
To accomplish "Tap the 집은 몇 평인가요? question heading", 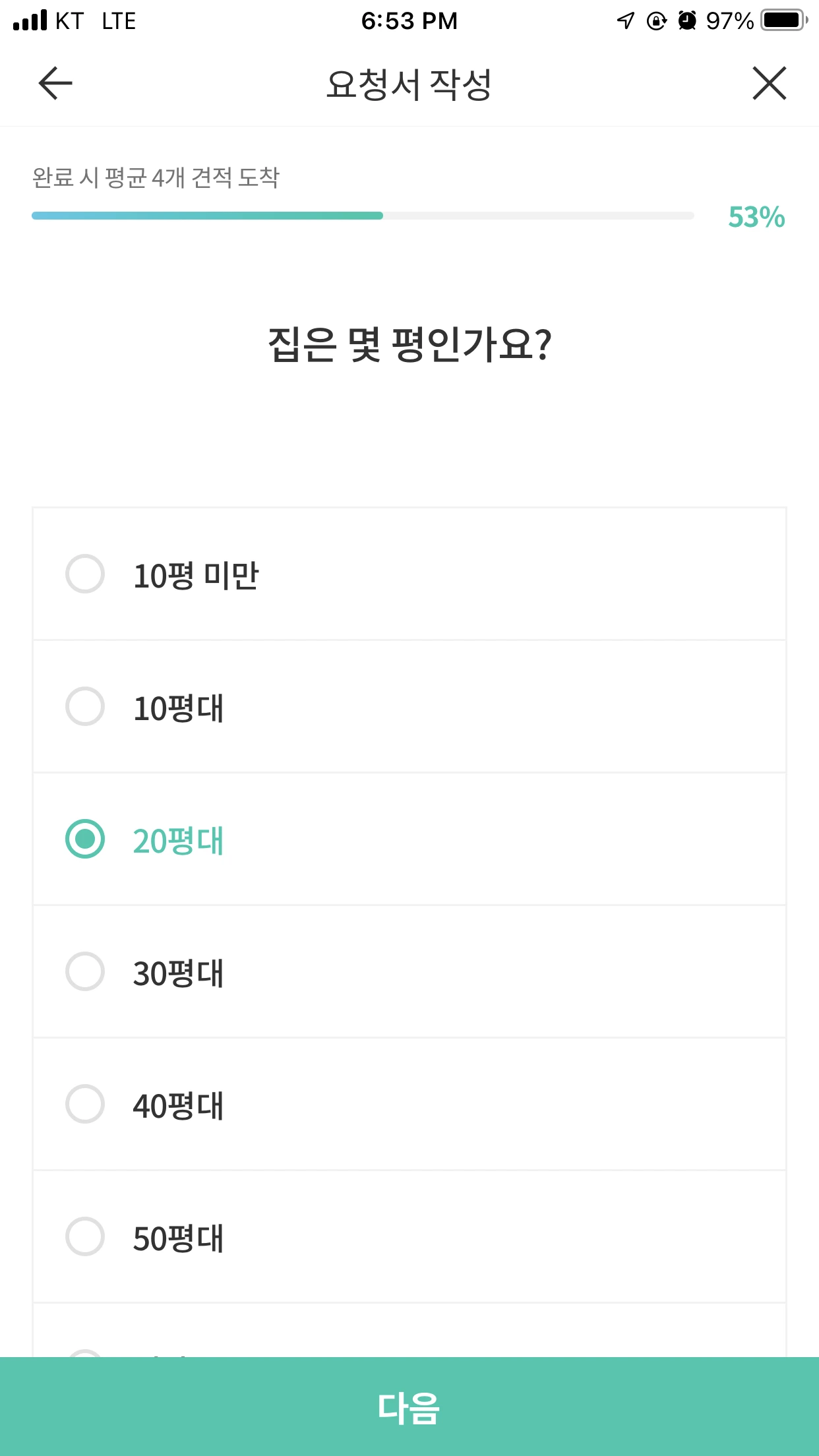I will (x=409, y=344).
